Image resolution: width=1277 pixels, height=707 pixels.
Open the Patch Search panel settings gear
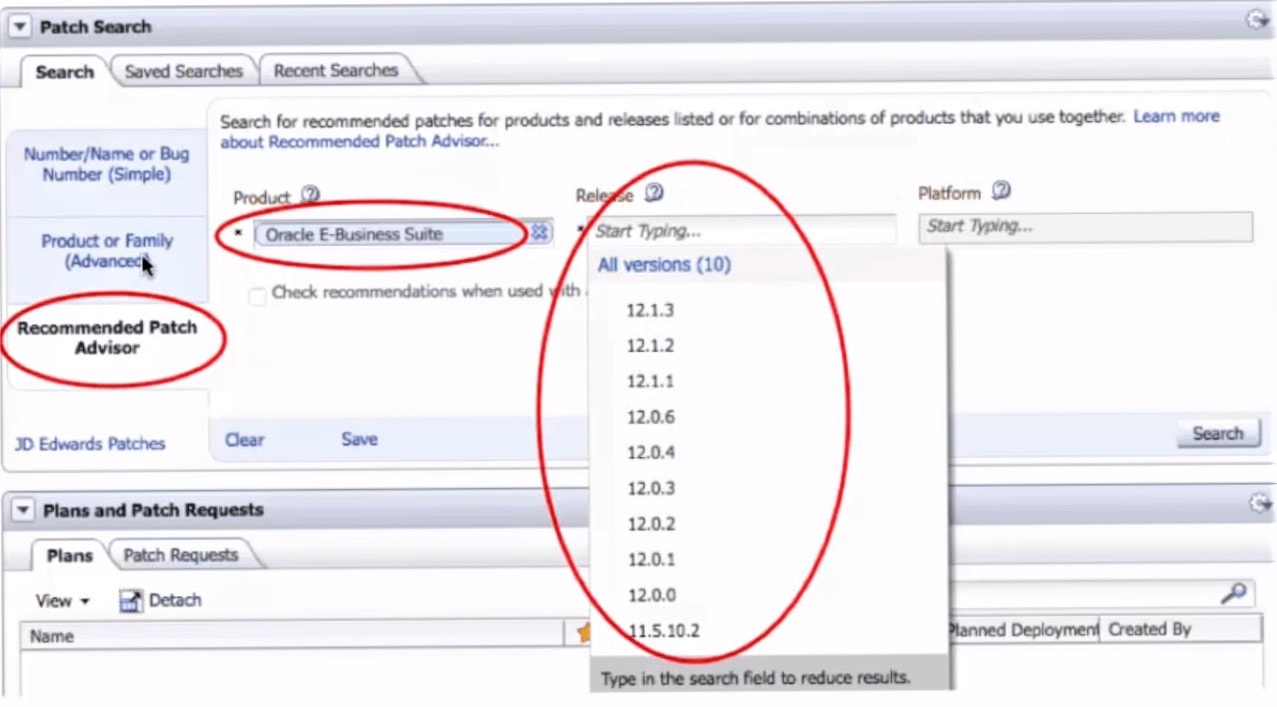pyautogui.click(x=1257, y=20)
